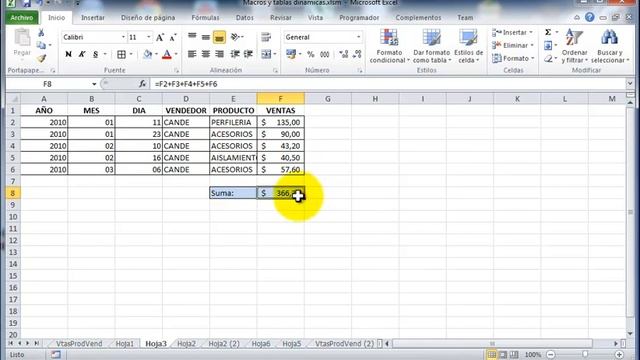This screenshot has height=360, width=640.
Task: Click the zoom slider handle
Action: 585,355
